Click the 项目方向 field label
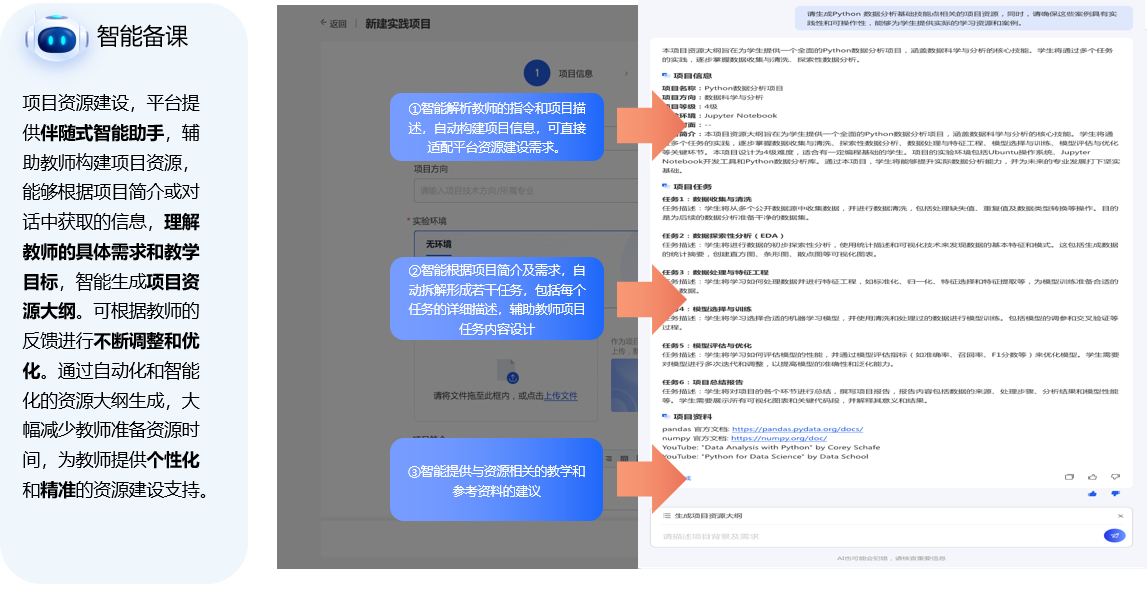 [x=431, y=169]
